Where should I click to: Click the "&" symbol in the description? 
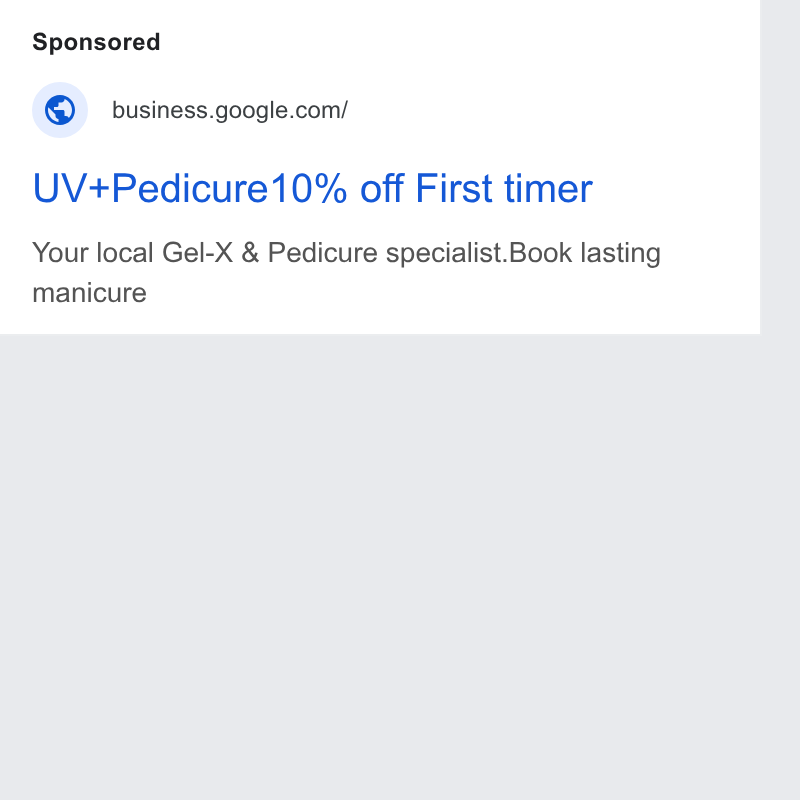tap(250, 253)
